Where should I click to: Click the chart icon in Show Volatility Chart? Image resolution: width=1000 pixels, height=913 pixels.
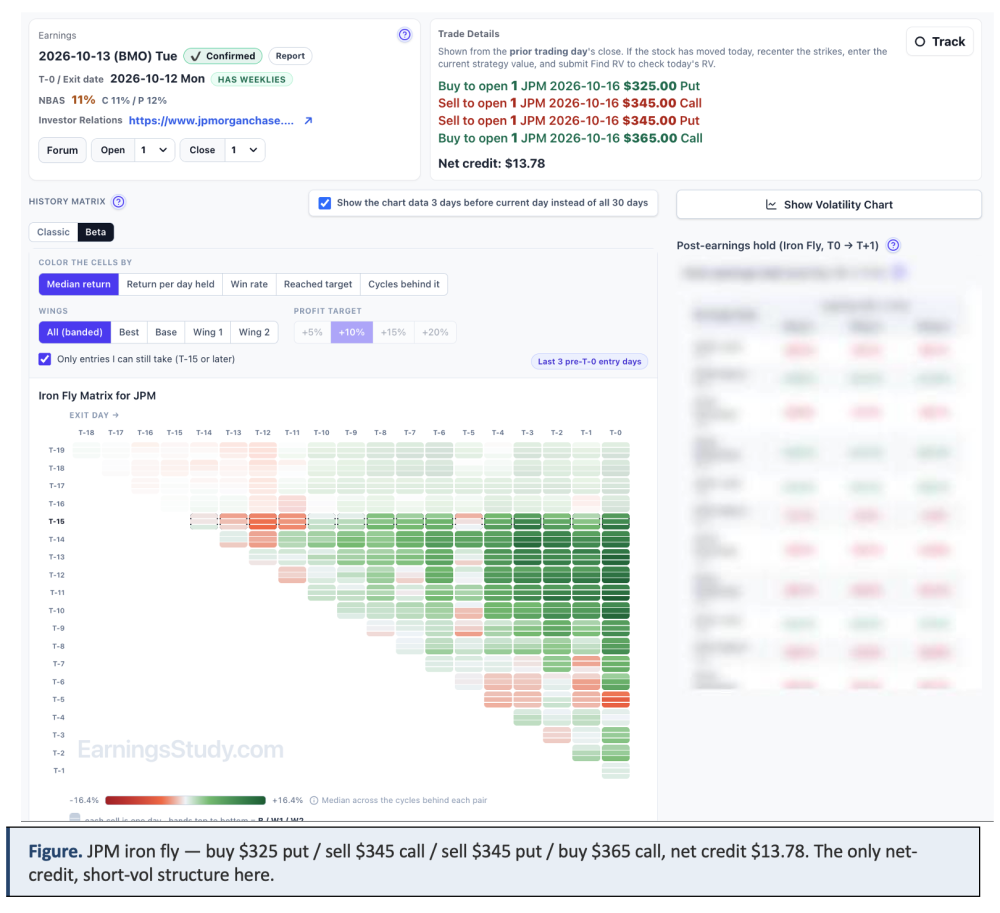771,205
